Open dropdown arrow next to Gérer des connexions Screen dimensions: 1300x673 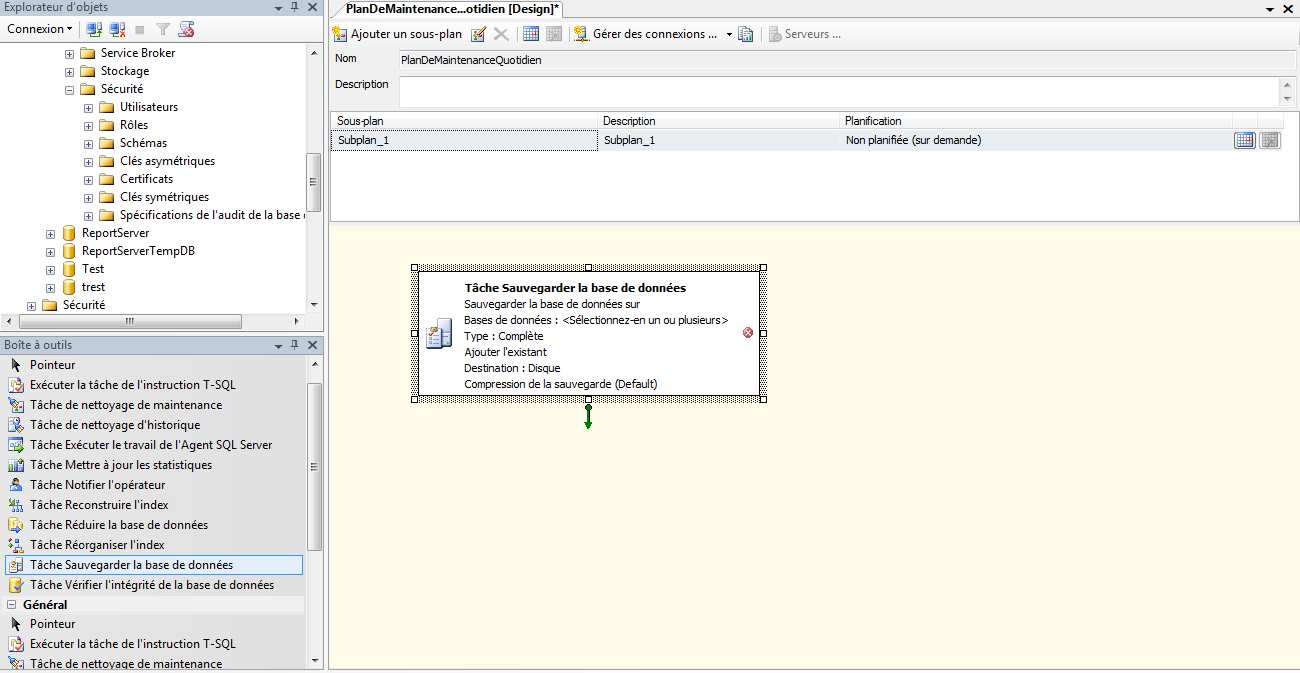coord(729,34)
